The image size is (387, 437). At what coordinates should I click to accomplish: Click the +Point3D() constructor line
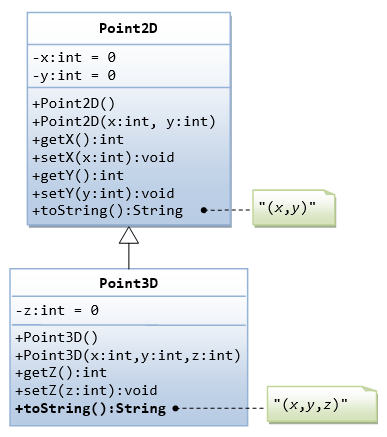pyautogui.click(x=57, y=338)
